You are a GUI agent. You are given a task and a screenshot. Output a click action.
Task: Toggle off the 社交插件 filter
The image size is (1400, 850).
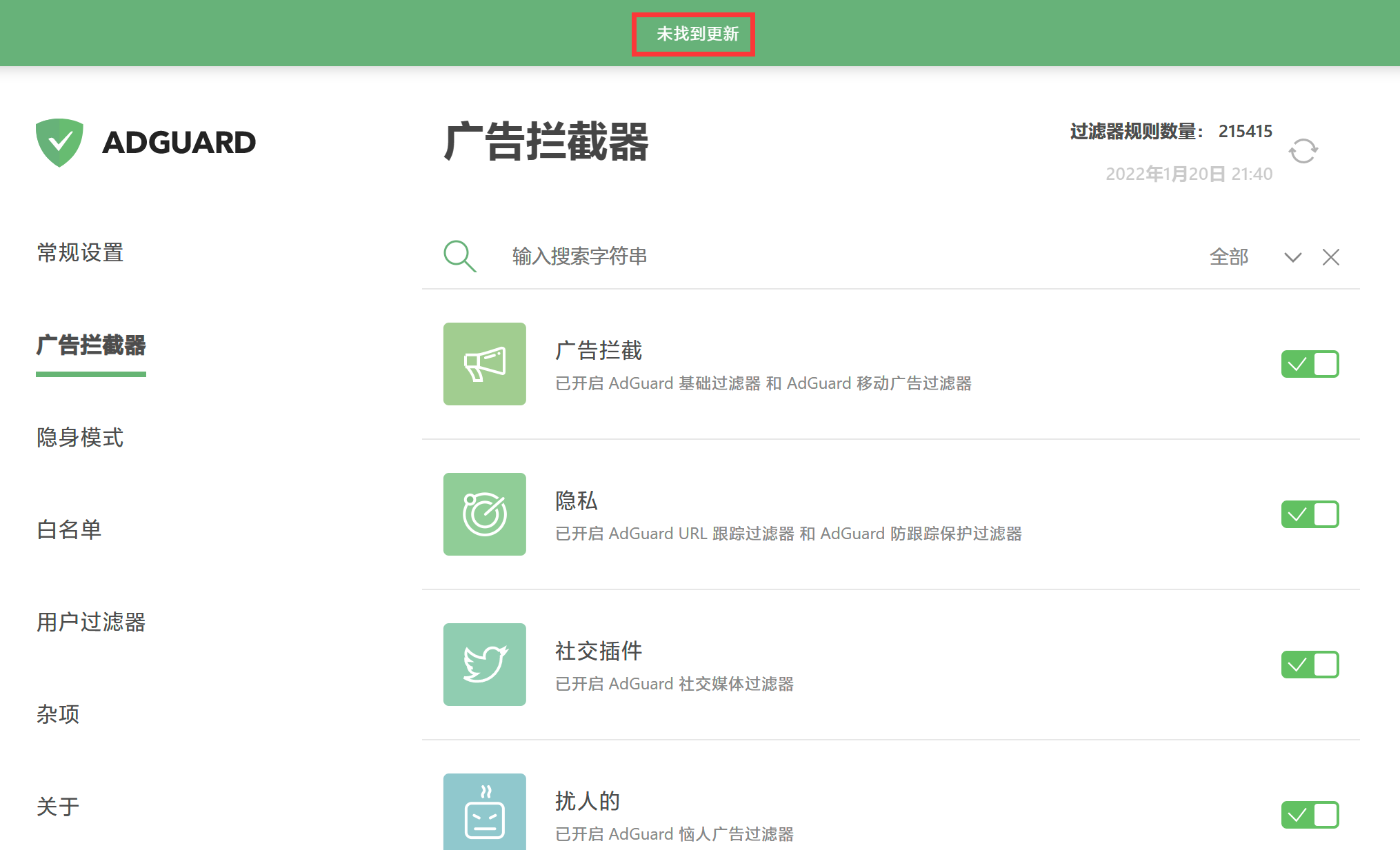(1310, 664)
